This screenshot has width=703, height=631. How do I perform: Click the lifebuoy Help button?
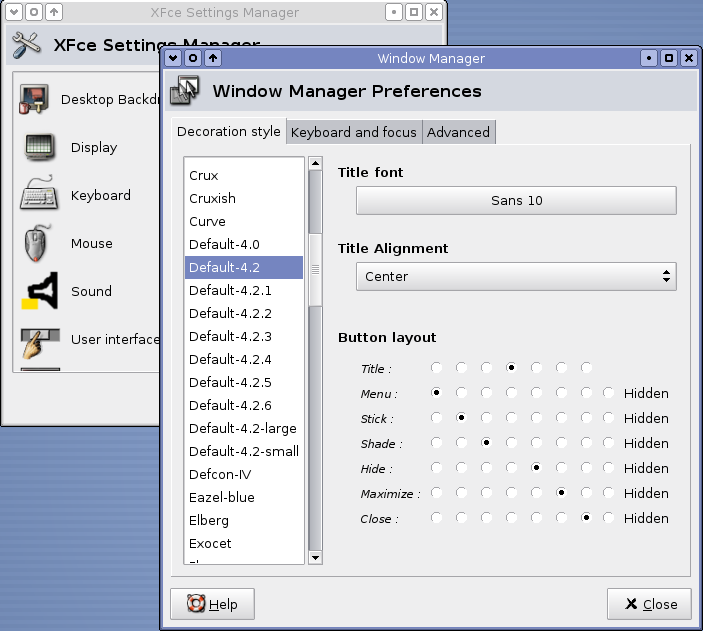pyautogui.click(x=212, y=604)
